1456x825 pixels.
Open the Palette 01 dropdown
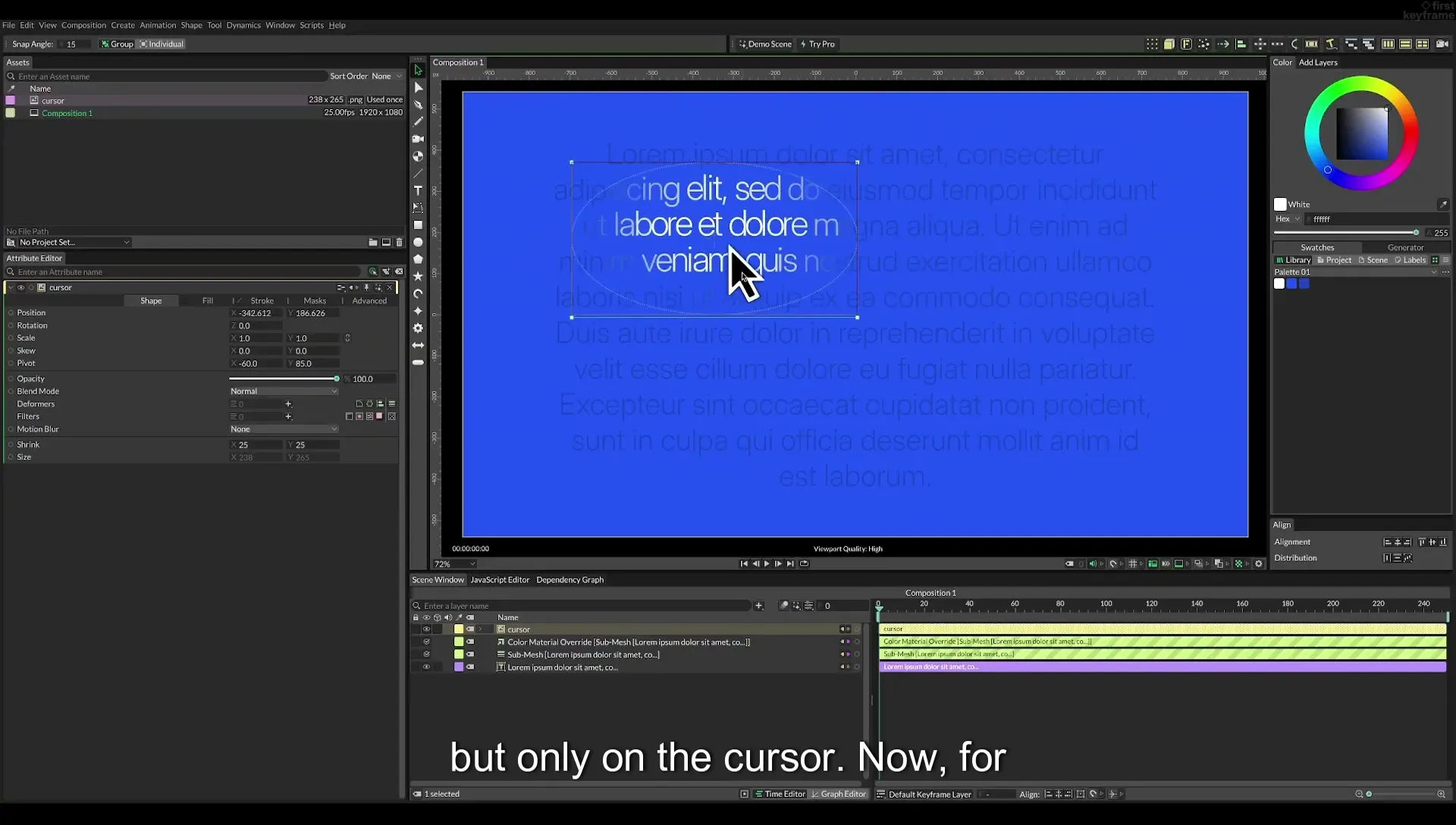pos(1355,272)
